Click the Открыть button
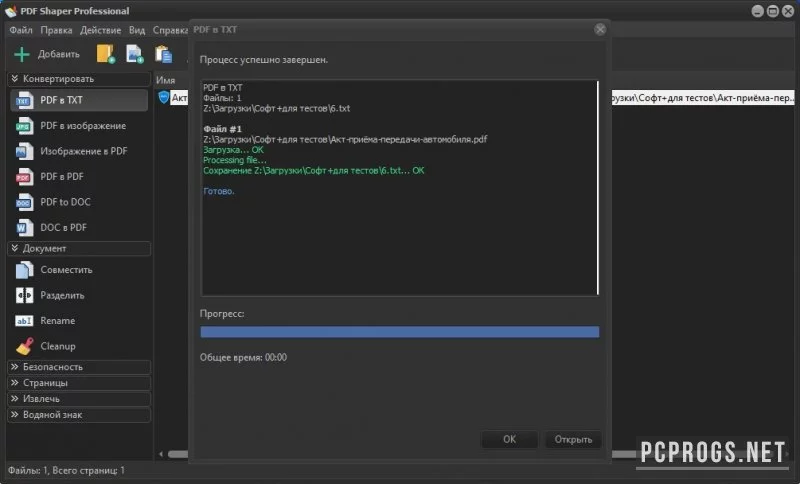This screenshot has height=484, width=800. coord(573,440)
